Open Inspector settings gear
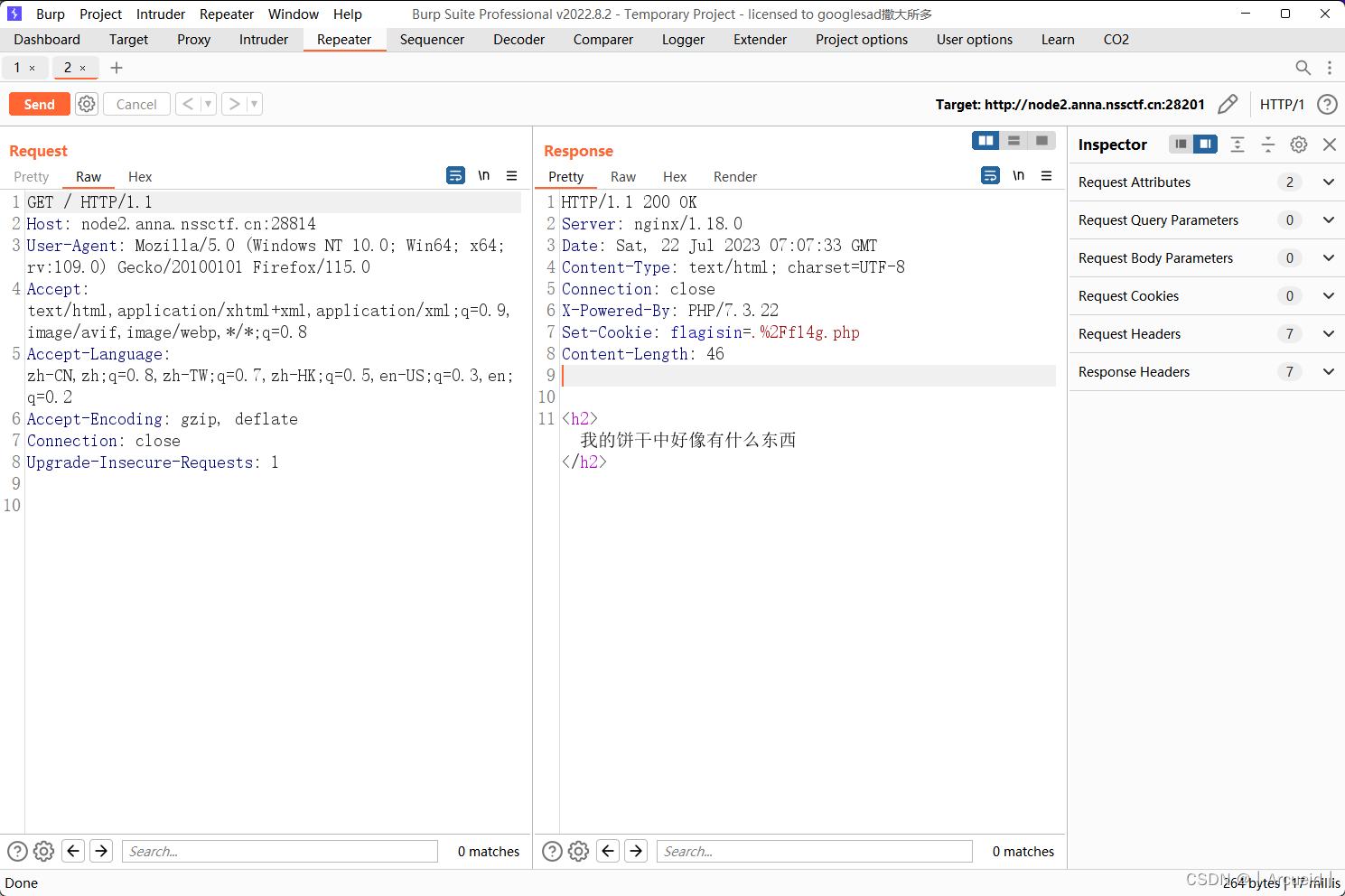Viewport: 1345px width, 896px height. [1299, 145]
